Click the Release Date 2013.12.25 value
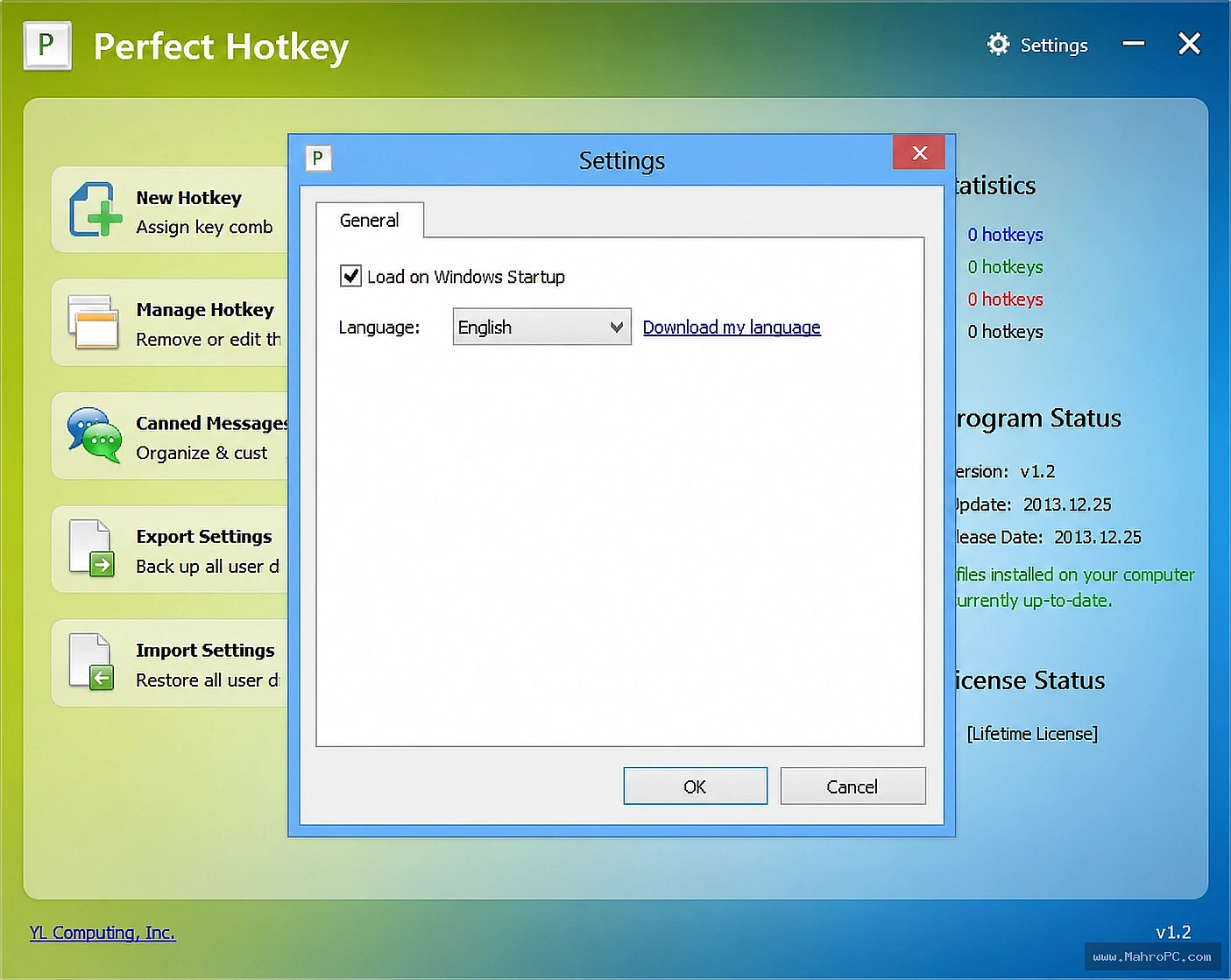1231x980 pixels. pos(1098,537)
